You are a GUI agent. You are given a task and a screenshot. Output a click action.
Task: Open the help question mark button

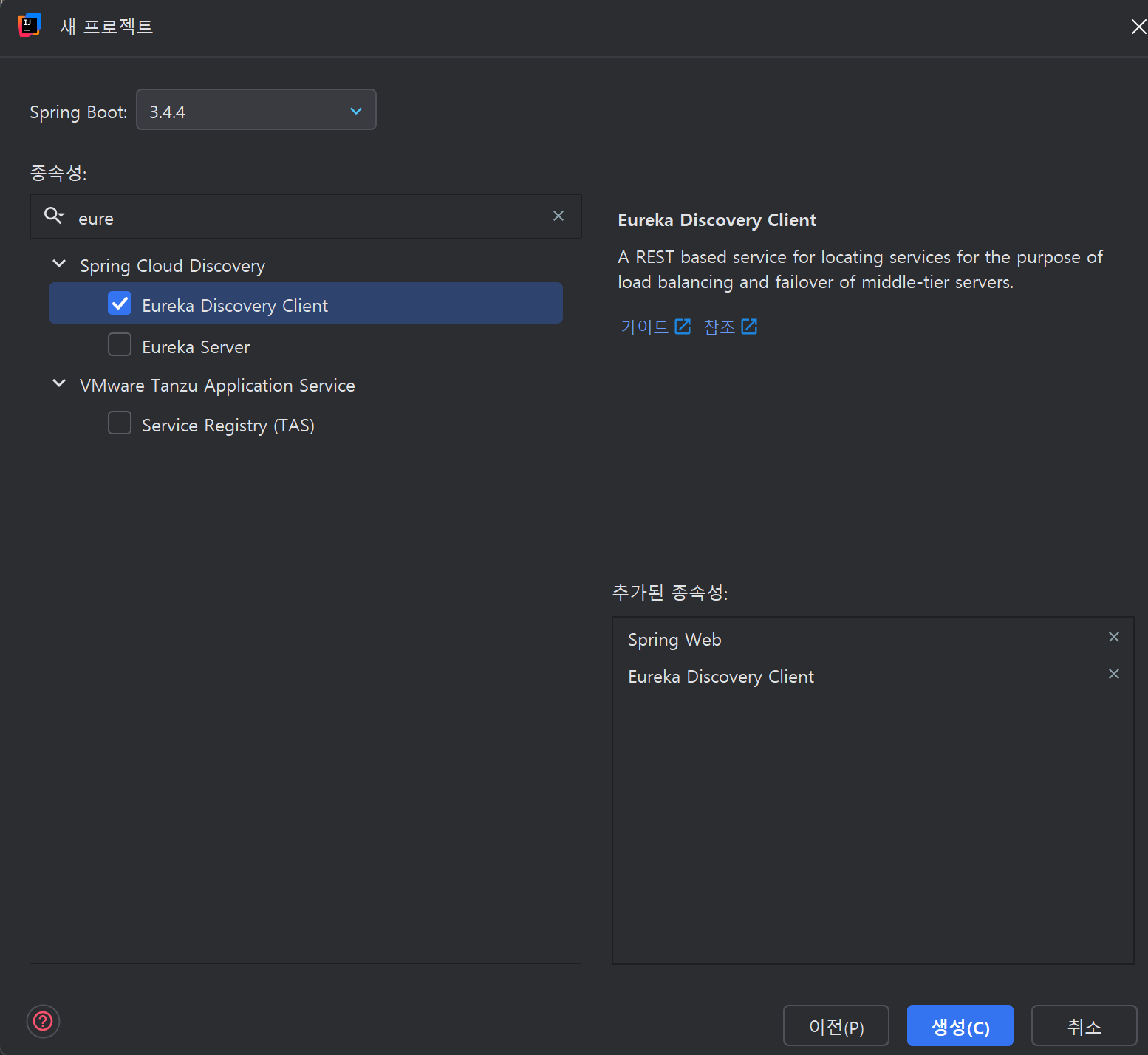tap(43, 1021)
